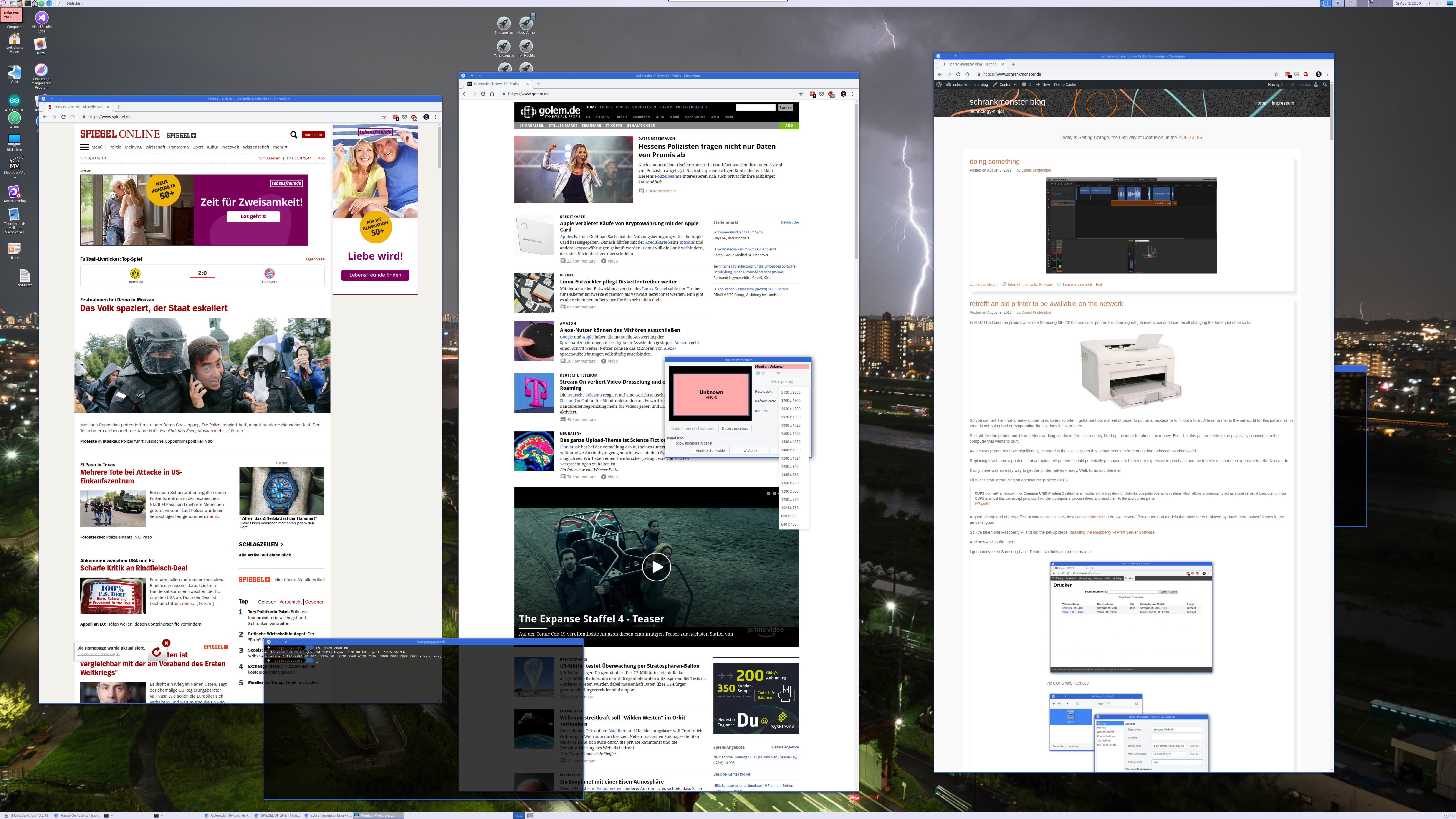
Task: Play The Expanse Staffel 4 teaser
Action: (x=656, y=567)
